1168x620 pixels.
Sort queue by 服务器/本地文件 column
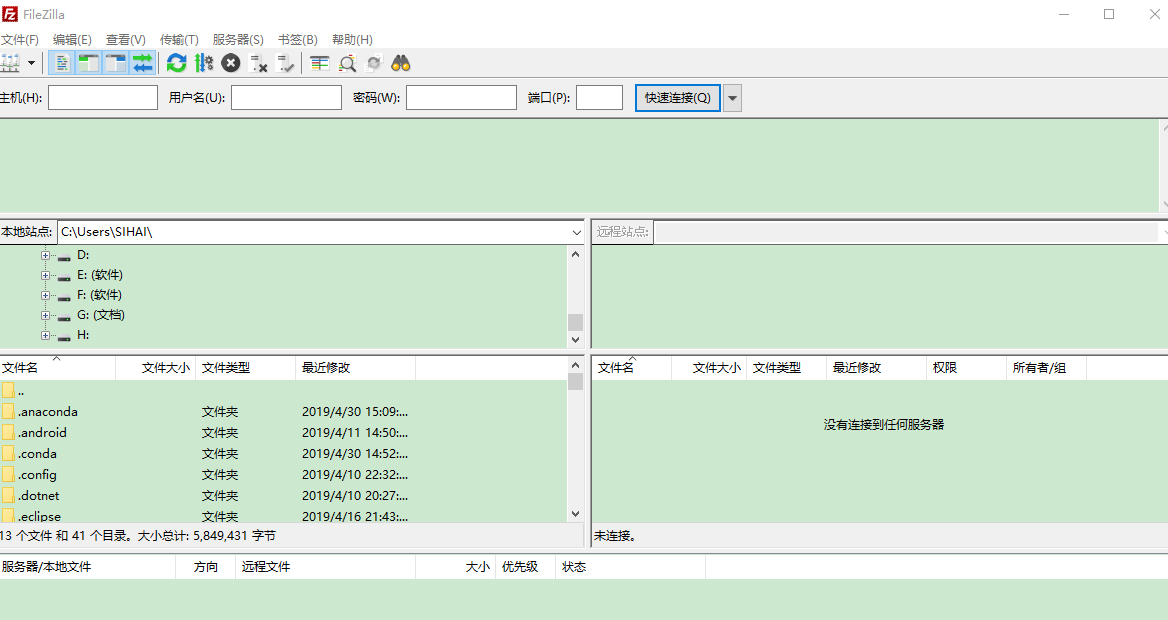pyautogui.click(x=88, y=567)
